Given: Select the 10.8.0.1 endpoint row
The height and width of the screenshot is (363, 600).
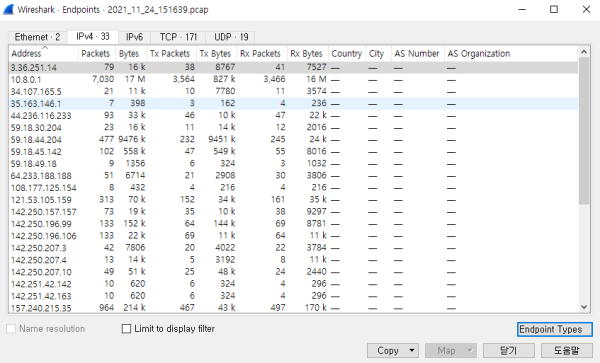Looking at the screenshot, I should point(293,79).
